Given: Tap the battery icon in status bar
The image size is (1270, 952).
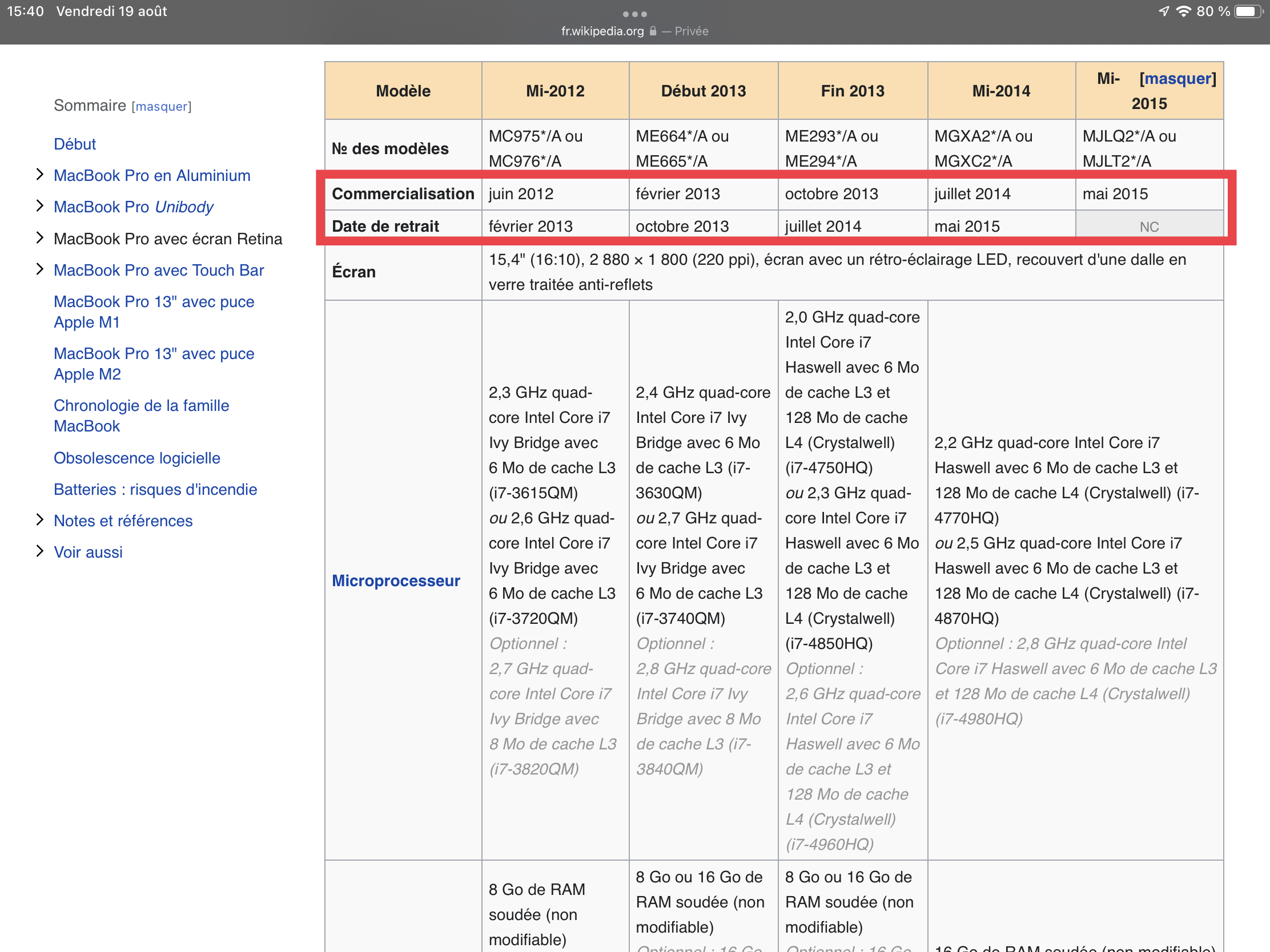Looking at the screenshot, I should (x=1249, y=11).
